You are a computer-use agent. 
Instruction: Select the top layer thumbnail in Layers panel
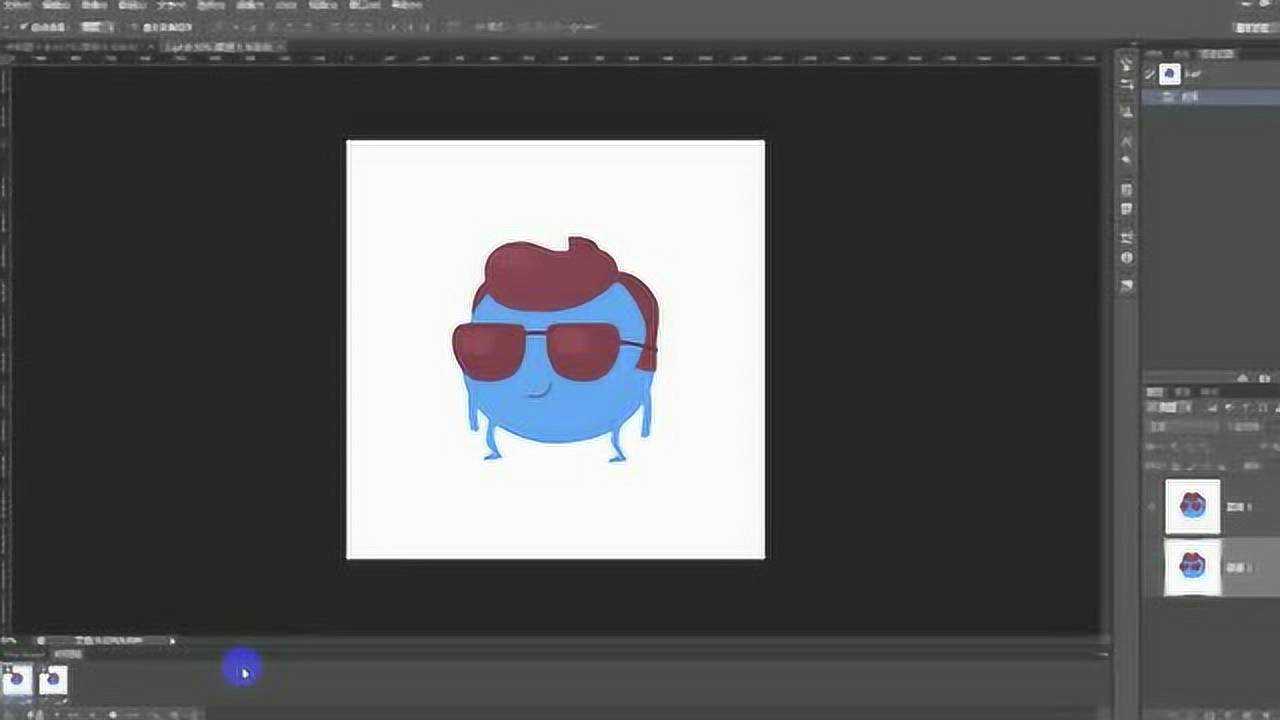click(x=1193, y=507)
